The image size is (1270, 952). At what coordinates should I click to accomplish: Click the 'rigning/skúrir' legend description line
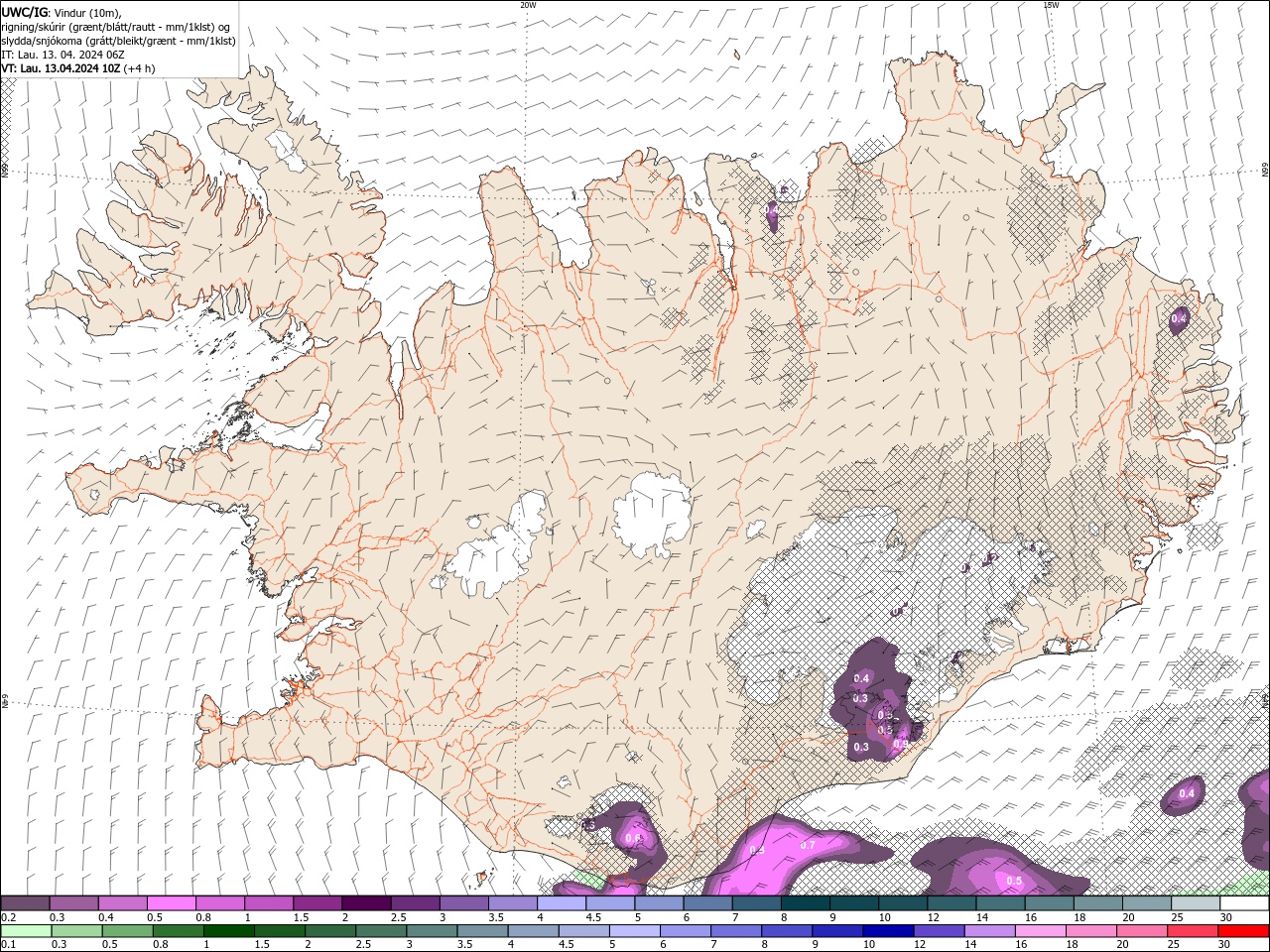(x=115, y=27)
